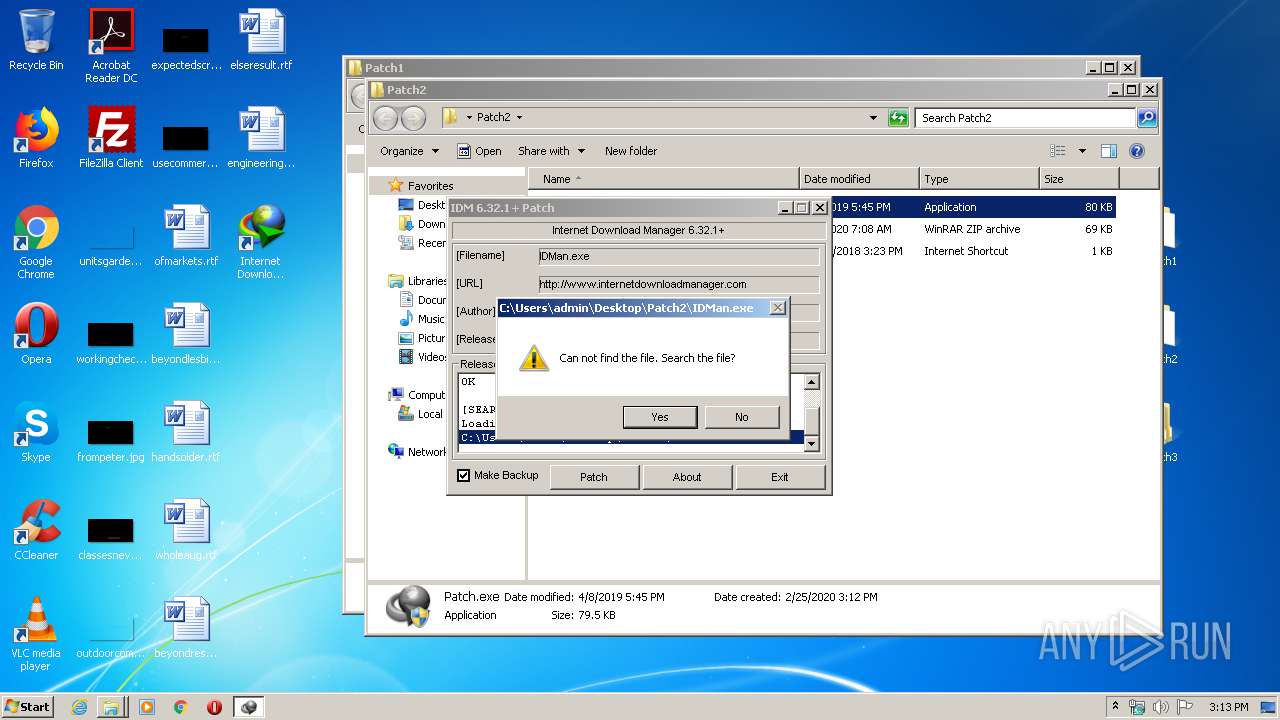Expand the change view dropdown arrow
This screenshot has height=720, width=1280.
tap(1082, 151)
